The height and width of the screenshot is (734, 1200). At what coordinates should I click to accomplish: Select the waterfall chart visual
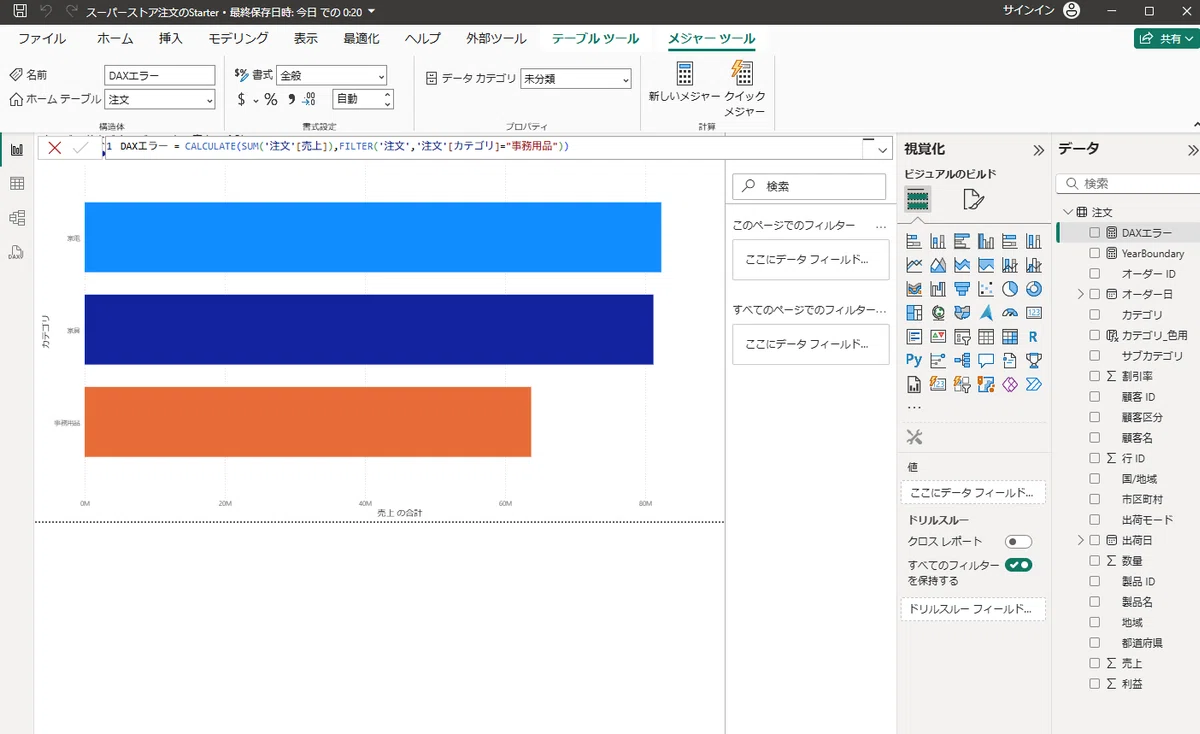pyautogui.click(x=938, y=289)
